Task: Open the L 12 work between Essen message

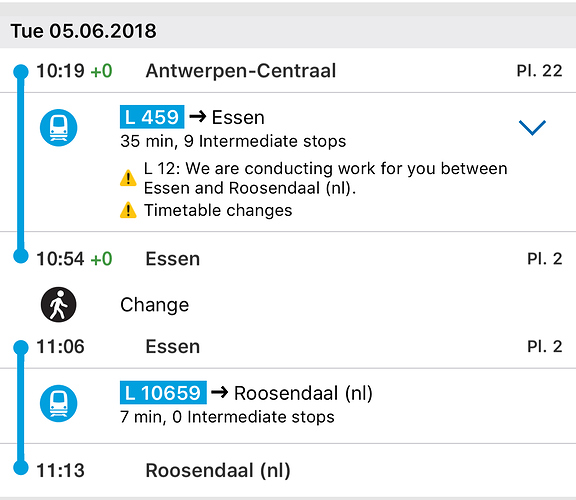Action: click(325, 178)
